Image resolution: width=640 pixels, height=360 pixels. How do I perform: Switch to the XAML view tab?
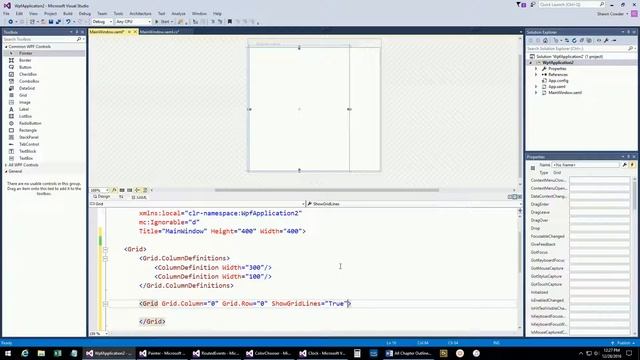click(139, 197)
